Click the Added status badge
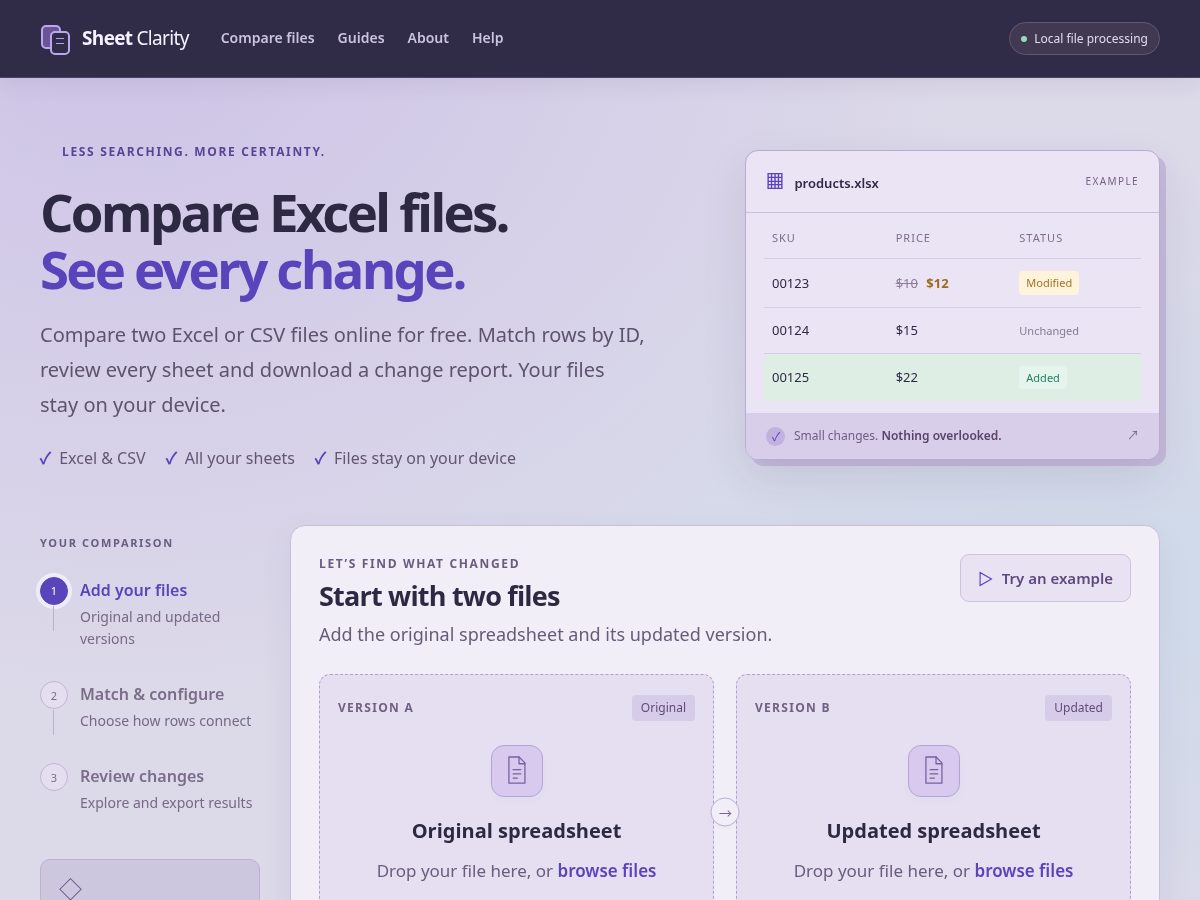This screenshot has width=1200, height=900. 1042,378
